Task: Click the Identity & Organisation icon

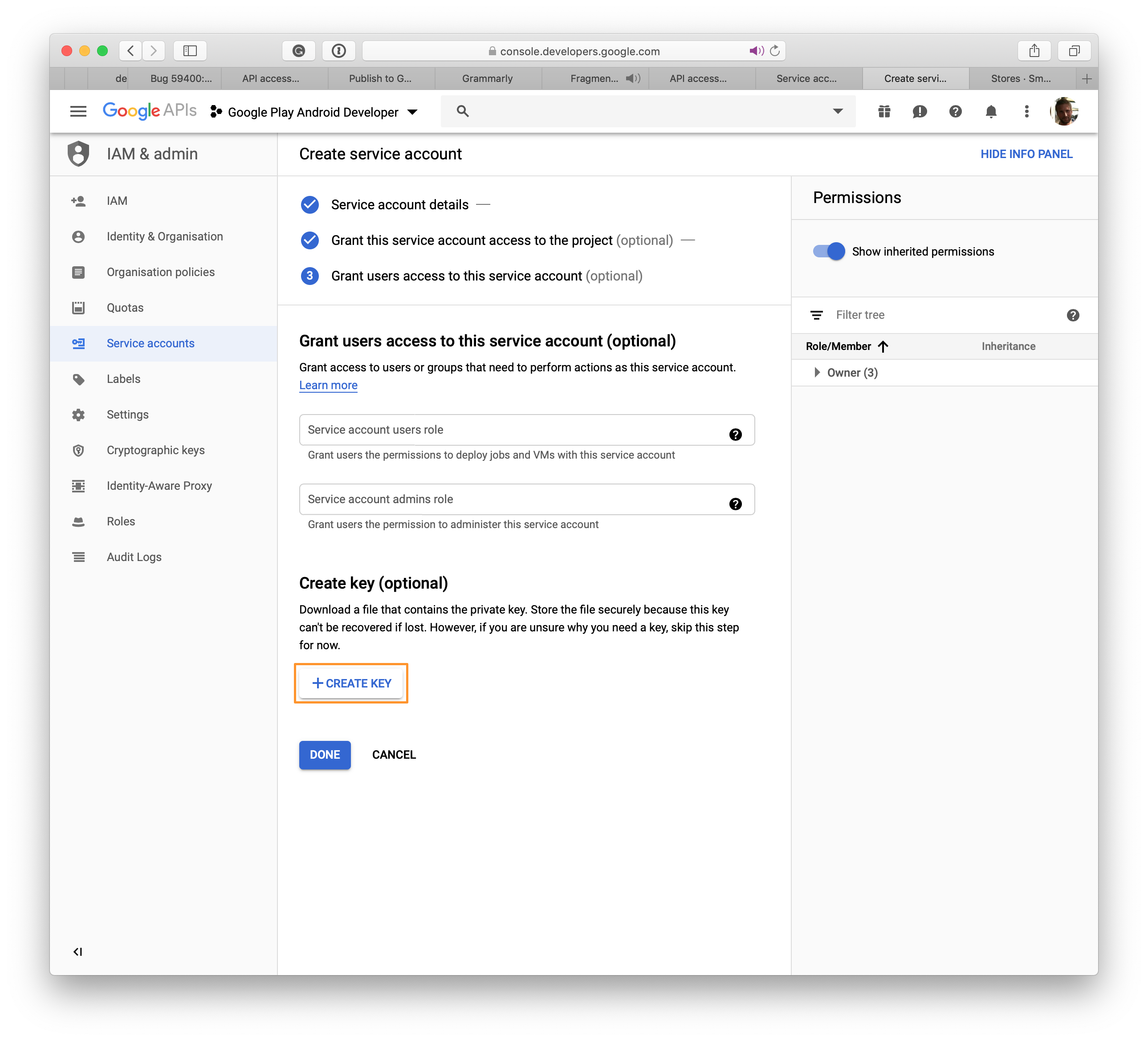Action: (80, 236)
